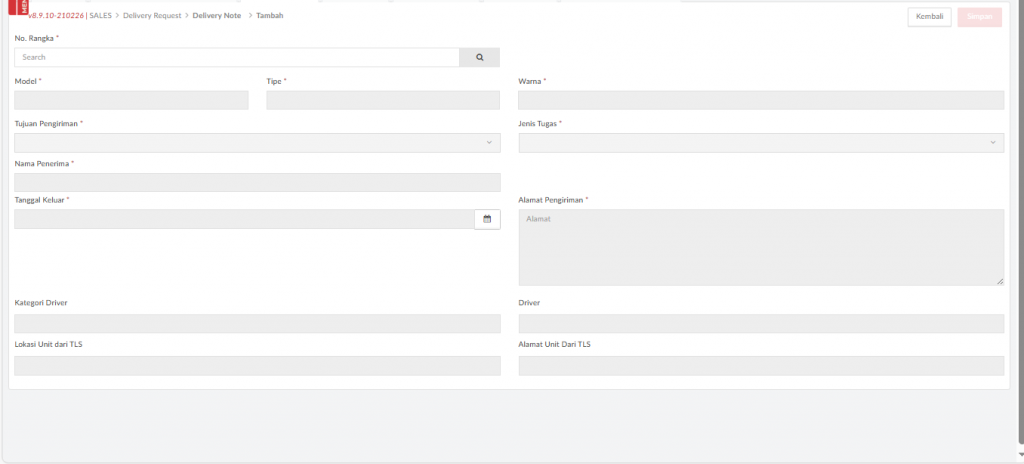Click the Tipe text field

pos(382,100)
